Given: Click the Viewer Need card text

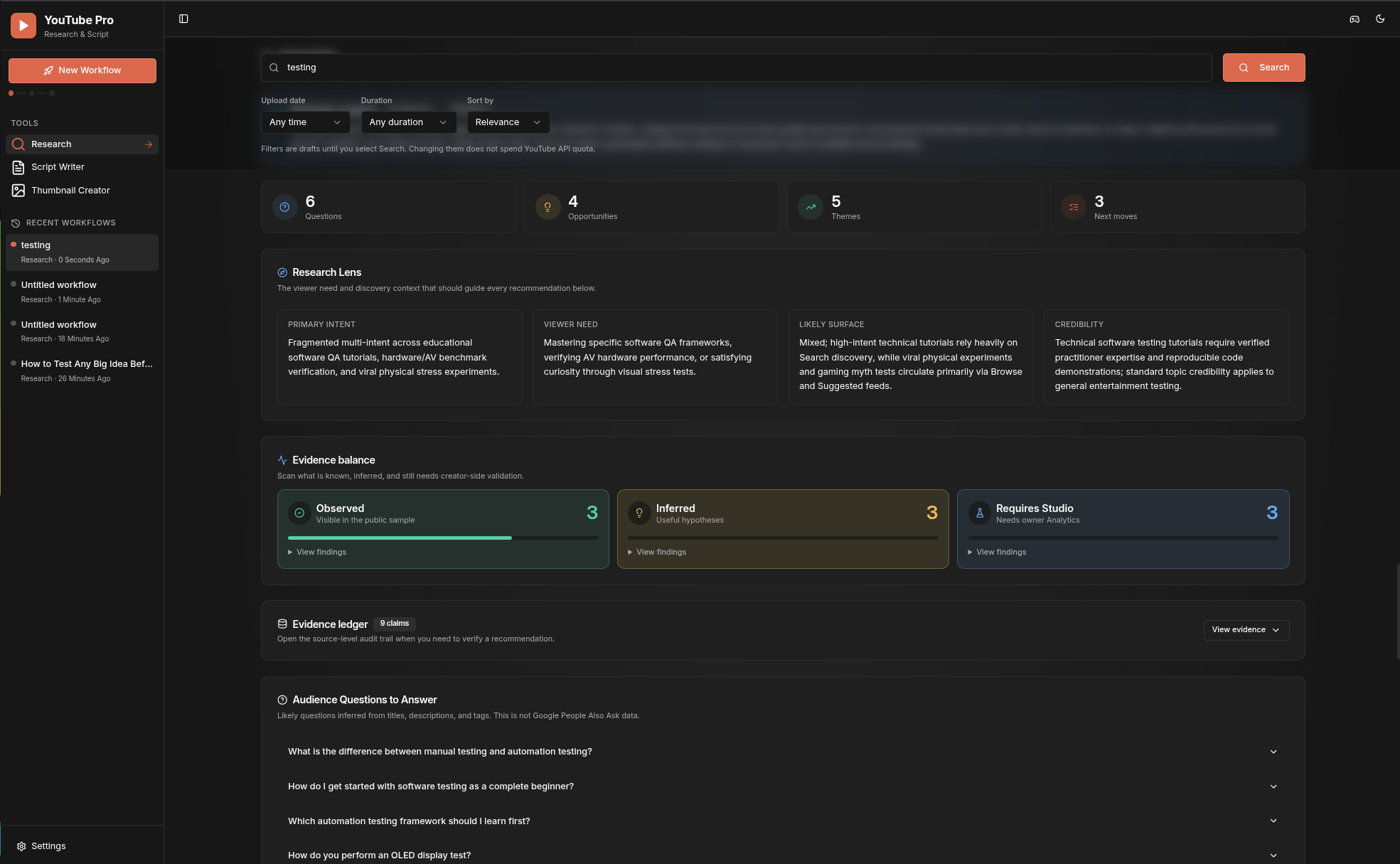Looking at the screenshot, I should tap(647, 357).
